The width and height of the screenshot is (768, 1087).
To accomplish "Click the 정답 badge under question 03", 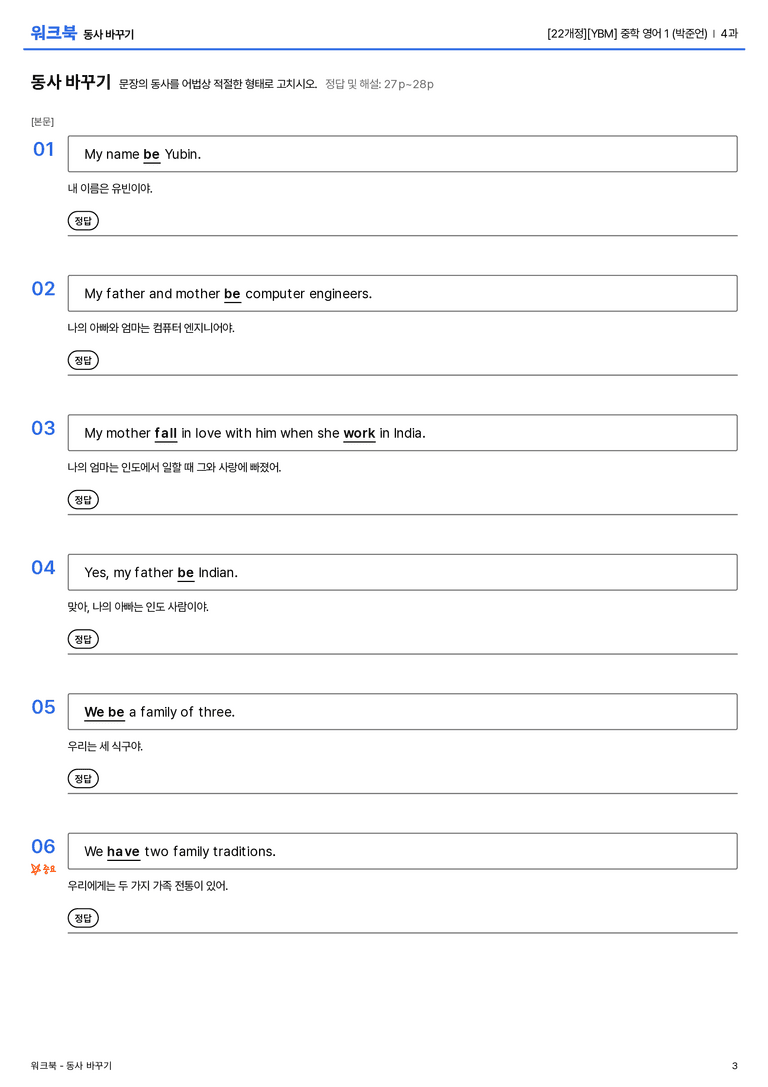I will point(83,499).
